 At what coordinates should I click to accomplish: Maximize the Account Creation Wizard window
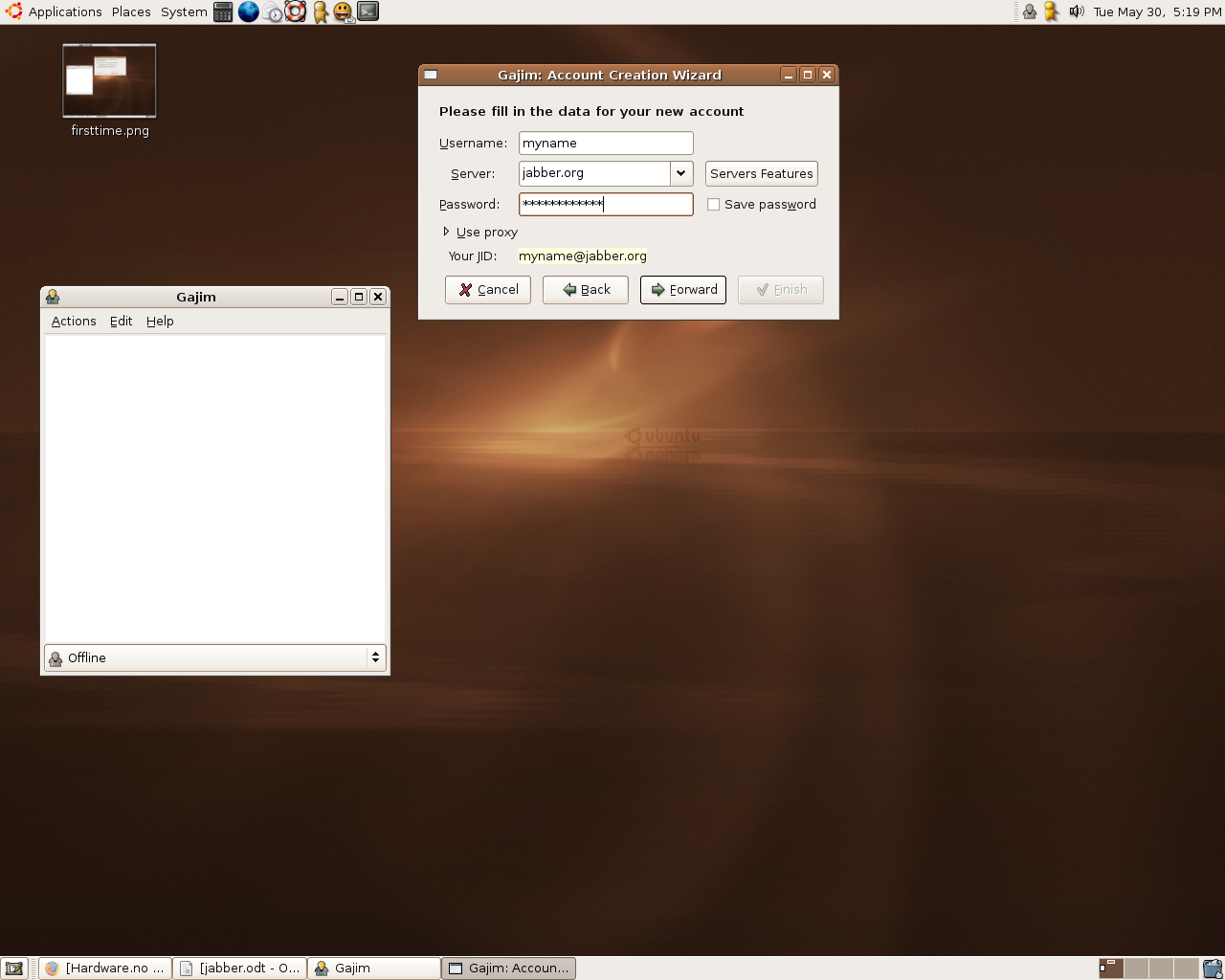click(x=808, y=75)
